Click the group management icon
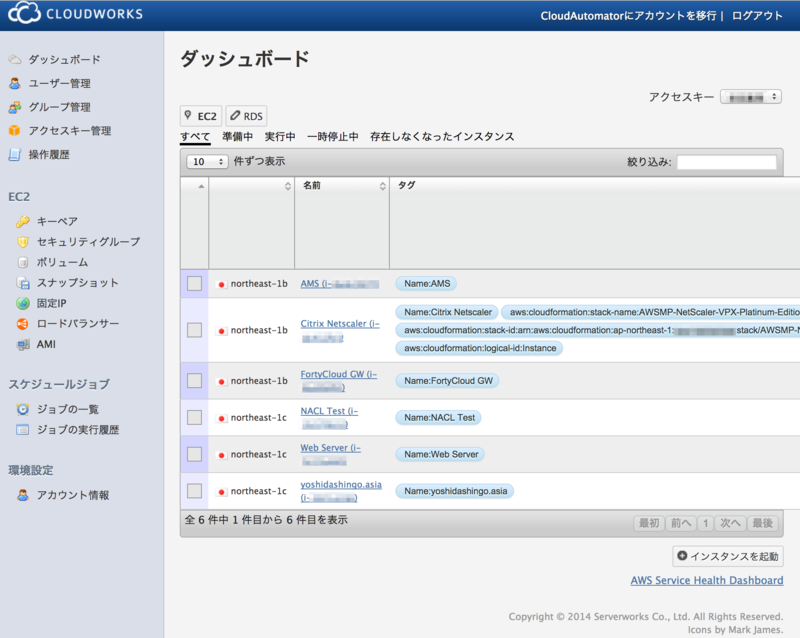 point(15,107)
